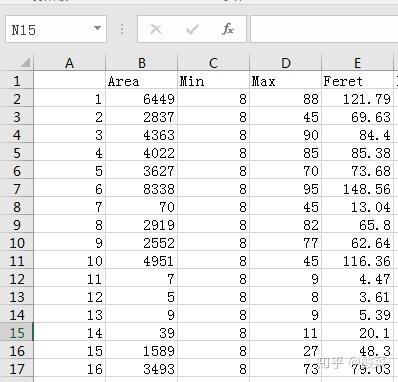Select column A header

point(70,63)
